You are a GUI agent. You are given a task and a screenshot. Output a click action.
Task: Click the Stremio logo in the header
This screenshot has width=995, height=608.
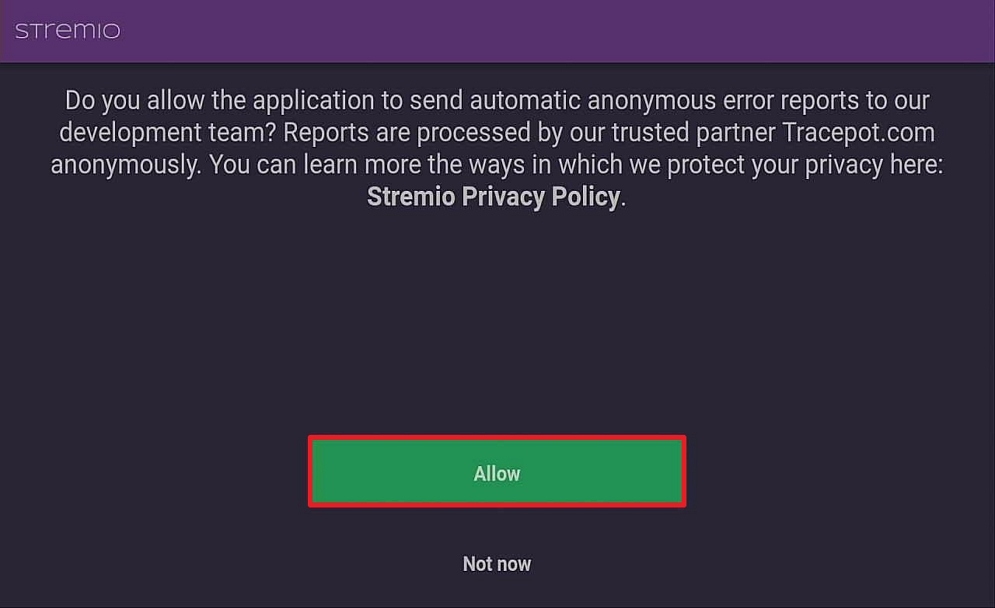pos(67,31)
